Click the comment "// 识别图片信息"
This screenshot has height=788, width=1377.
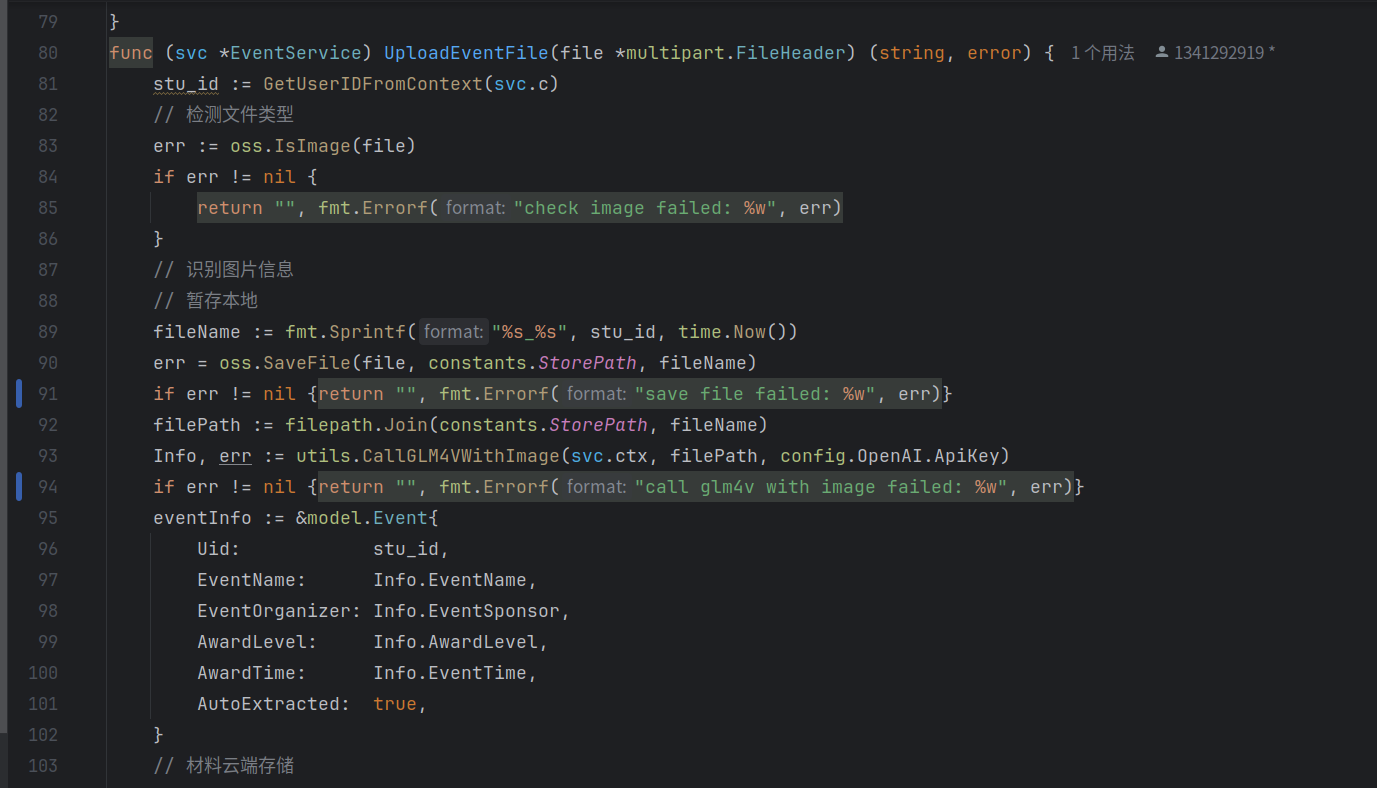224,270
